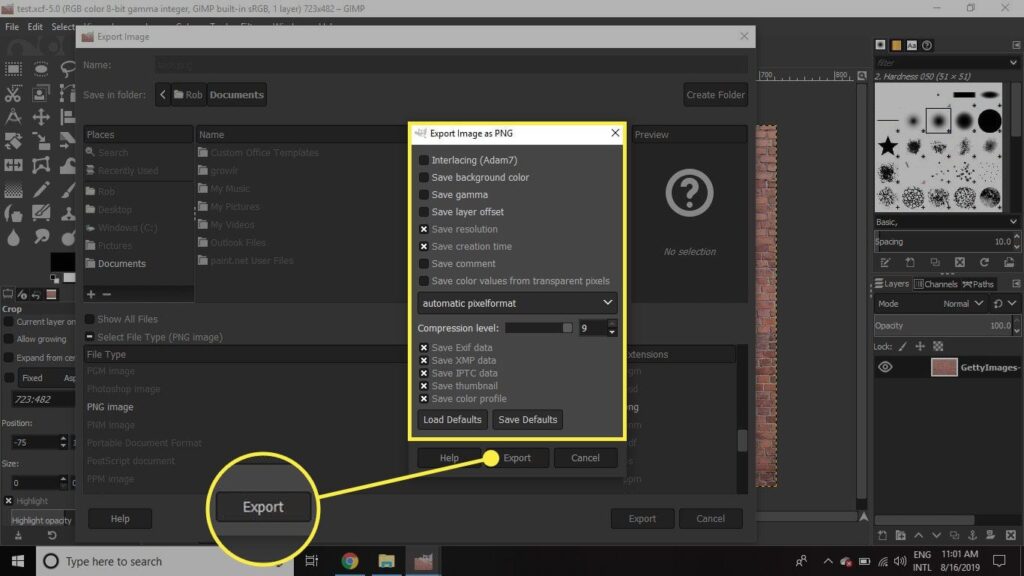Enable Interlacing (Adam7)
This screenshot has height=576, width=1024.
coord(422,160)
